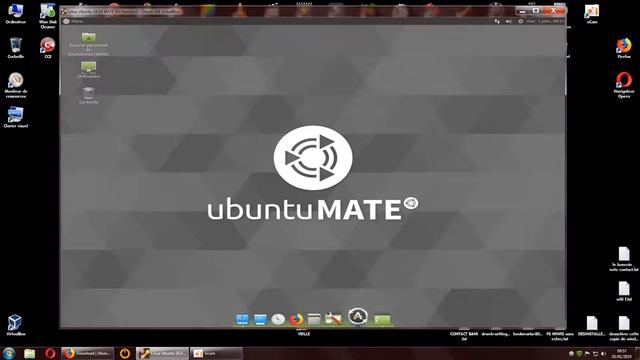Select the CONTACT BANK text file label
This screenshot has height=360, width=640.
[464, 336]
